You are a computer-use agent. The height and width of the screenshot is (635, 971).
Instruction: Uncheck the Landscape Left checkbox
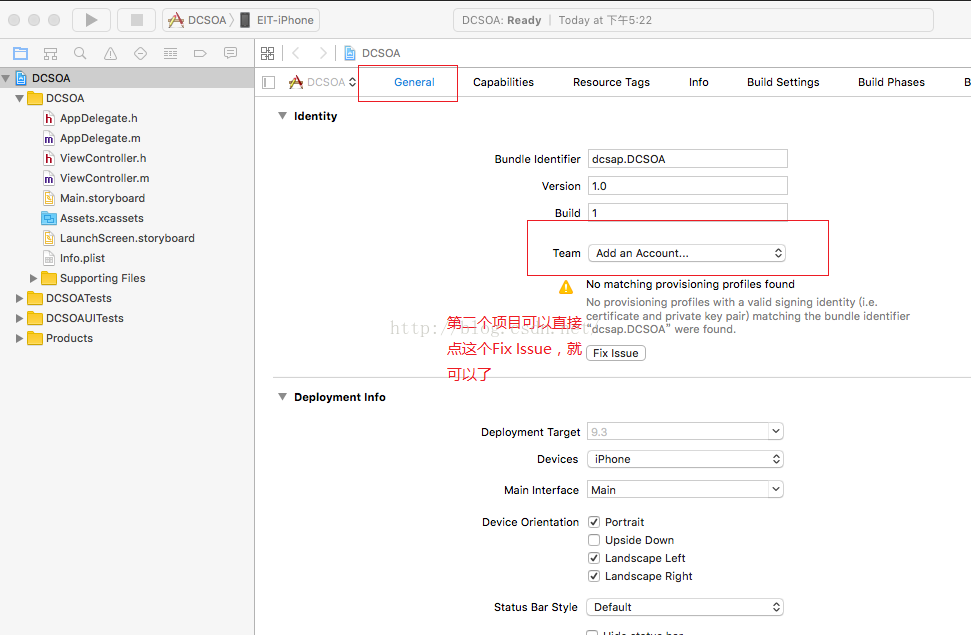point(594,558)
